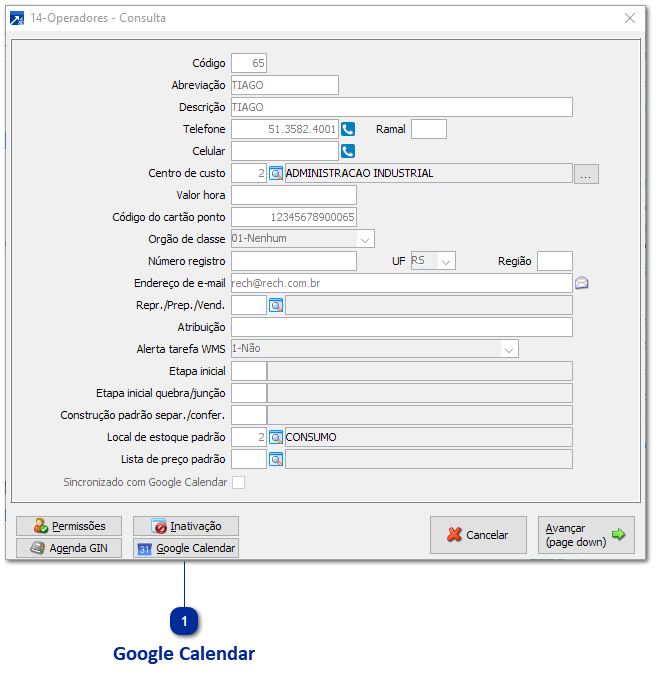Click Avançar (page down) button
The height and width of the screenshot is (682, 659).
coord(586,535)
